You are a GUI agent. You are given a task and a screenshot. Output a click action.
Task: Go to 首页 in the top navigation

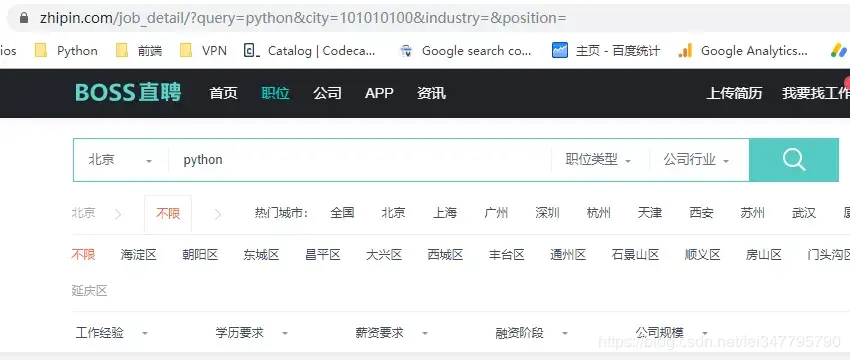click(x=223, y=93)
